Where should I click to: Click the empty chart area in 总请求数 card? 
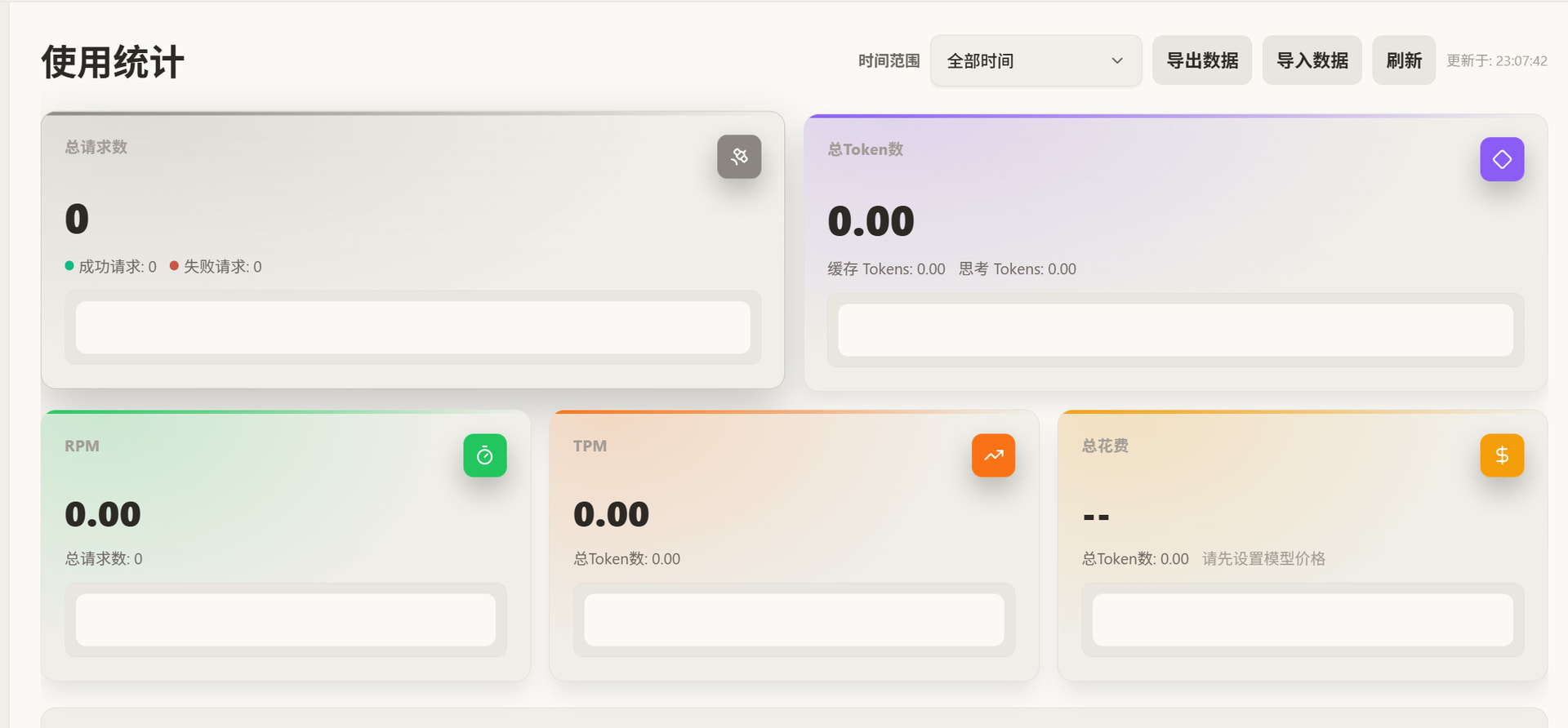coord(413,327)
